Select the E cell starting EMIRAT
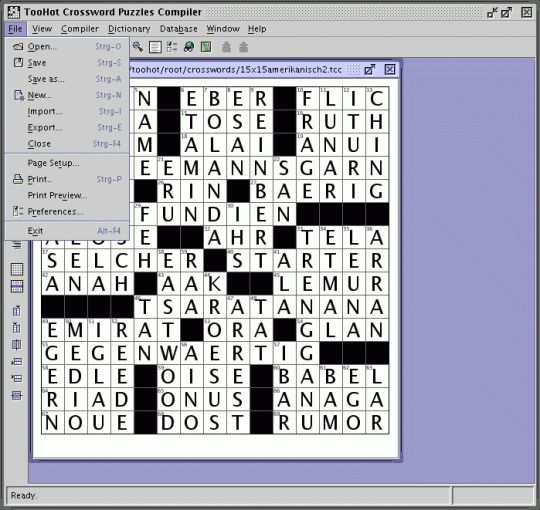540x510 pixels. click(53, 330)
